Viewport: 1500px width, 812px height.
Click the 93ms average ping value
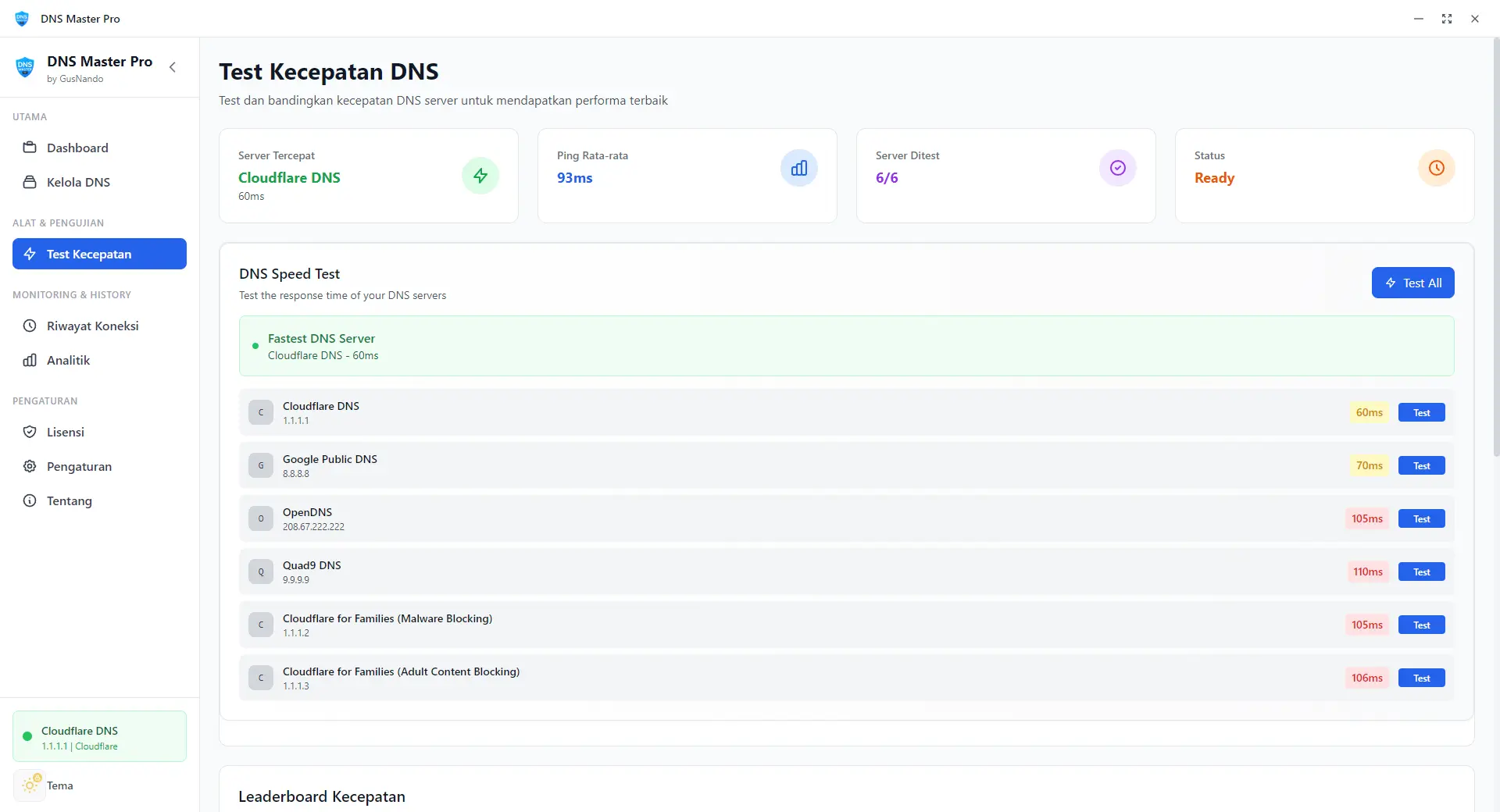(574, 178)
